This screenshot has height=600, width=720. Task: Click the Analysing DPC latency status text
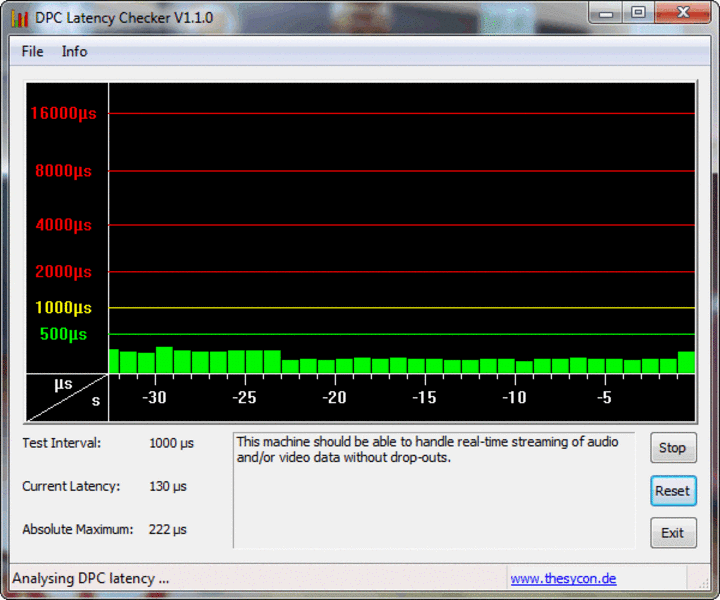pyautogui.click(x=91, y=578)
